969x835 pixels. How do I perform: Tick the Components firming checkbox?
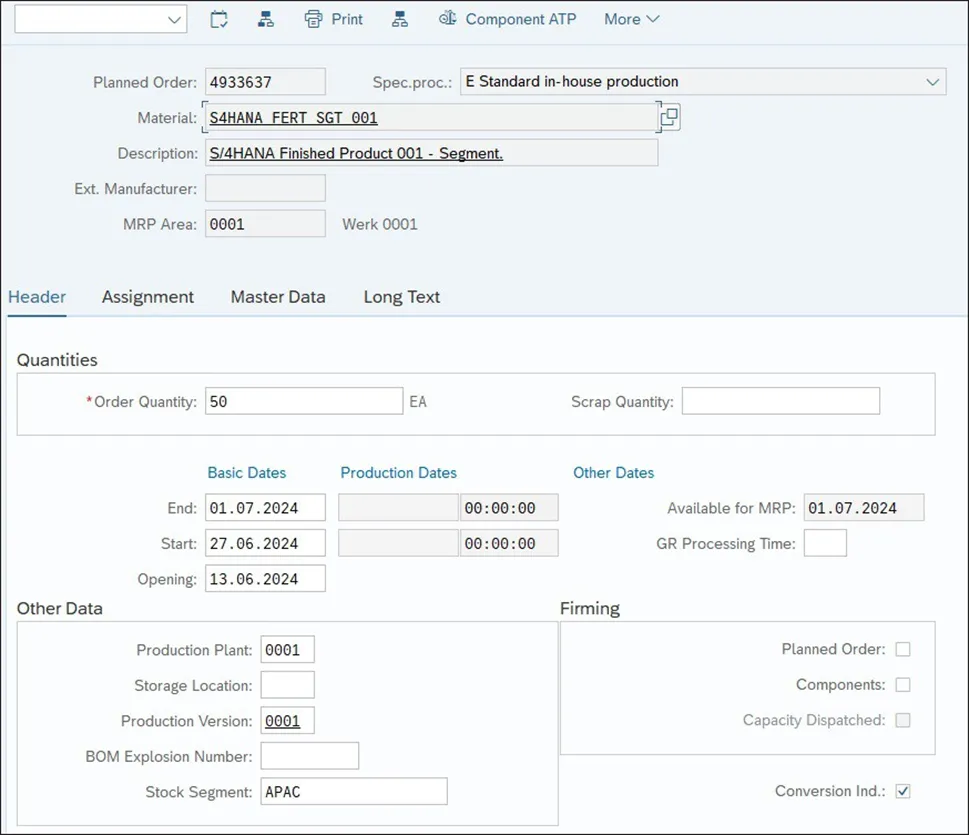(x=903, y=685)
